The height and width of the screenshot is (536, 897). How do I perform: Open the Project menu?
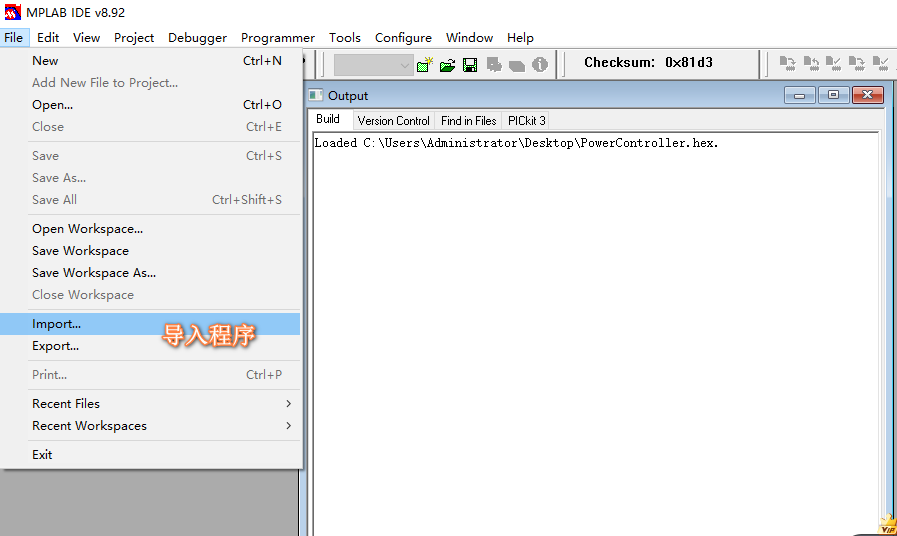pos(134,38)
